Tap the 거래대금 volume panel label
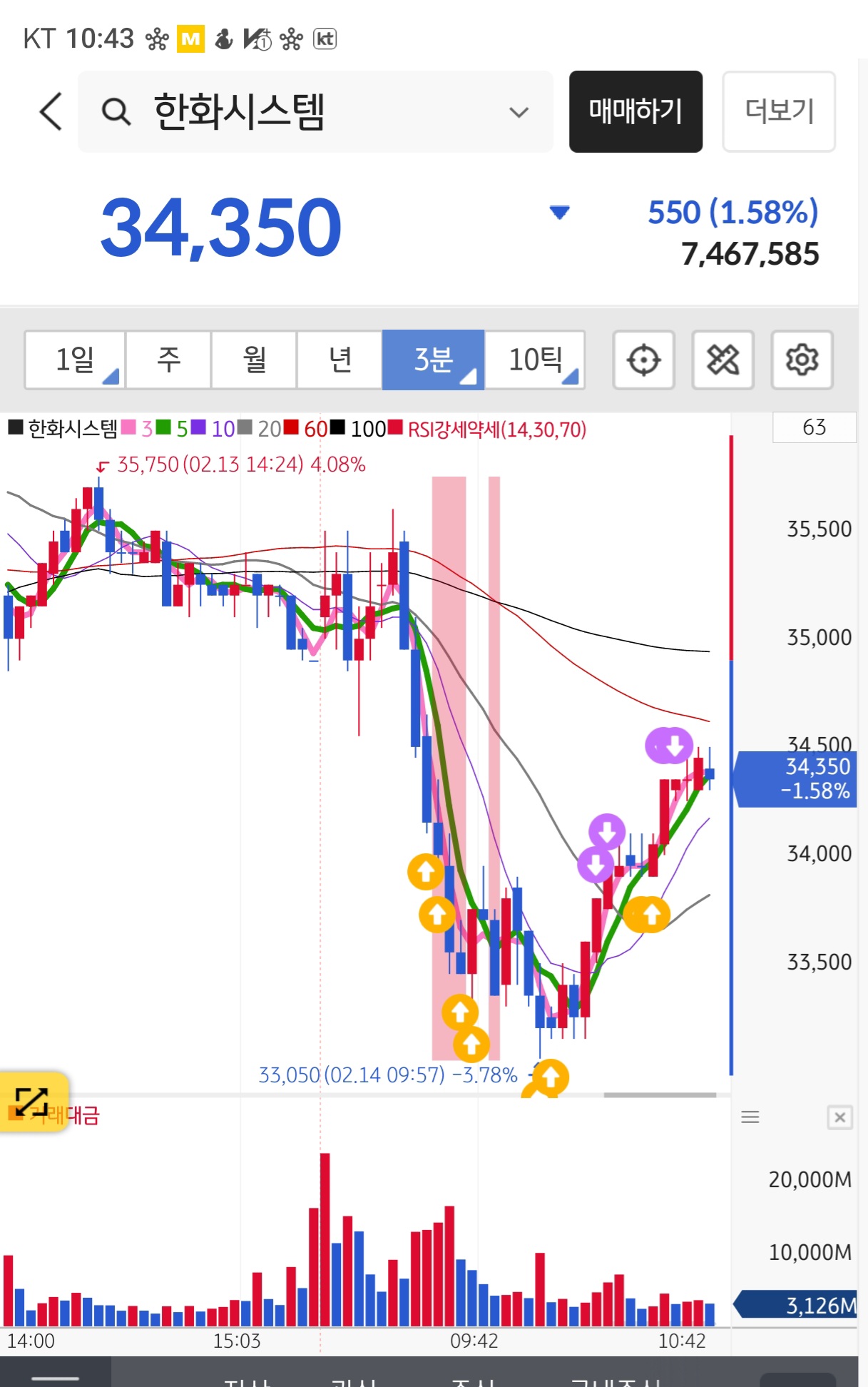The width and height of the screenshot is (868, 1387). (x=64, y=1115)
